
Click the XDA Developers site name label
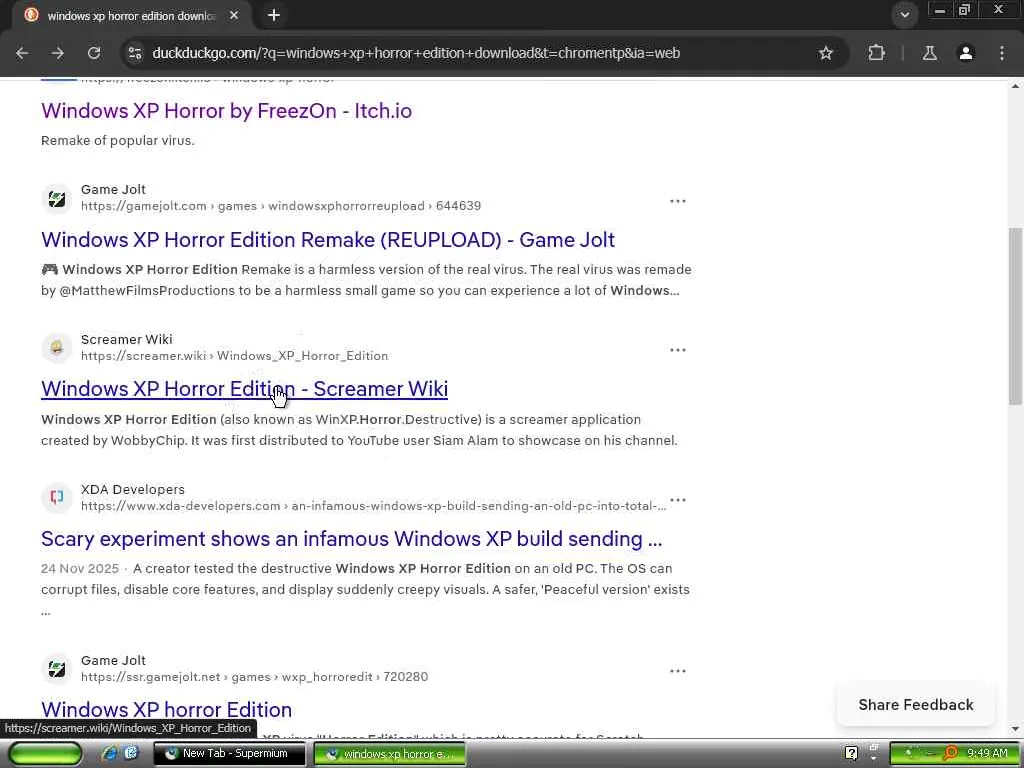click(x=133, y=489)
